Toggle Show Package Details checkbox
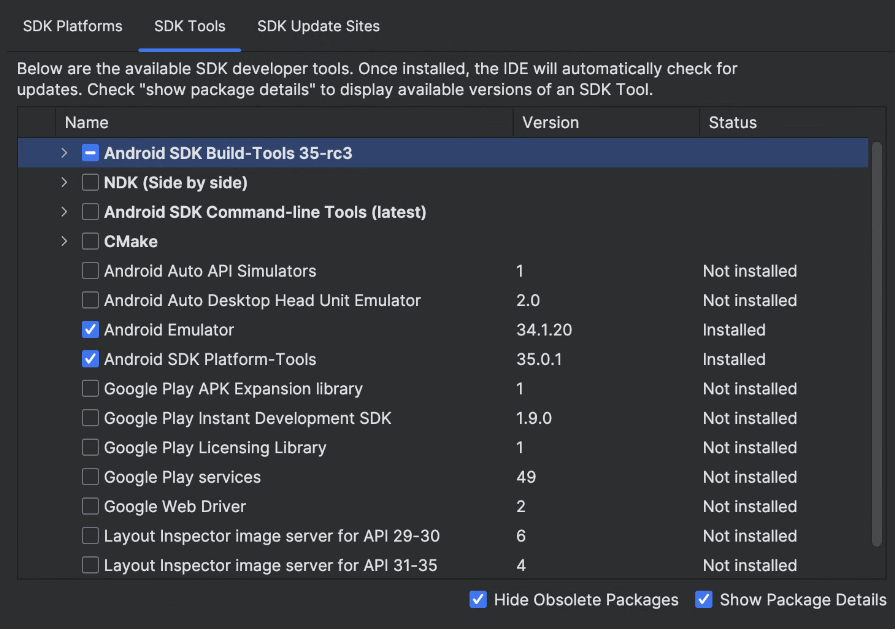The width and height of the screenshot is (895, 629). click(x=704, y=600)
